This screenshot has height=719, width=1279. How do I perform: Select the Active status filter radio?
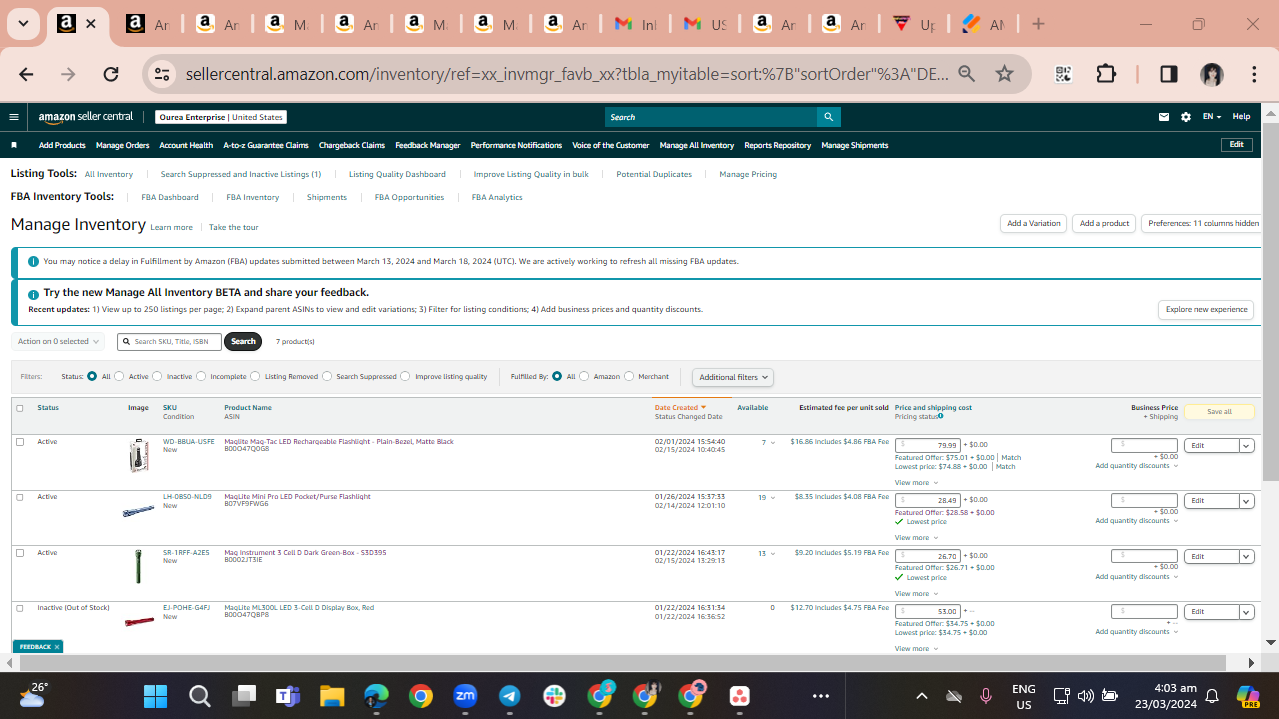119,377
